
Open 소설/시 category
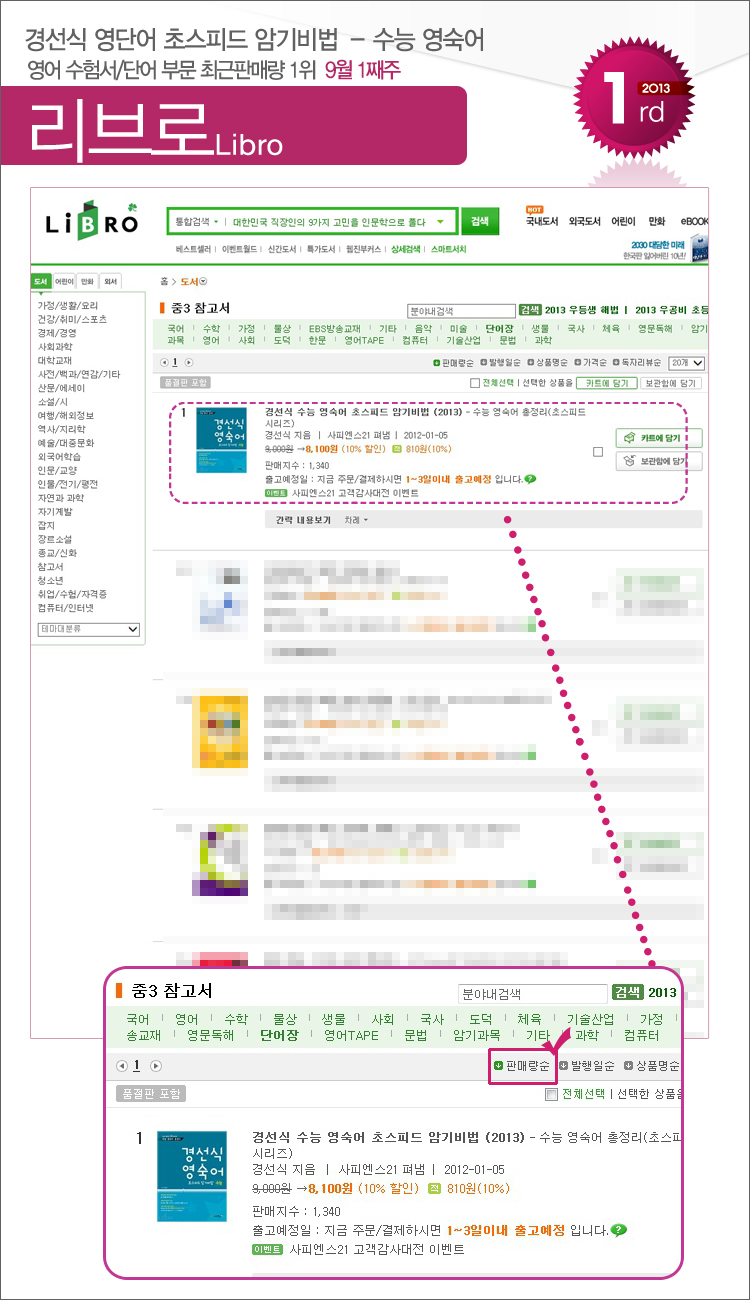(x=52, y=401)
